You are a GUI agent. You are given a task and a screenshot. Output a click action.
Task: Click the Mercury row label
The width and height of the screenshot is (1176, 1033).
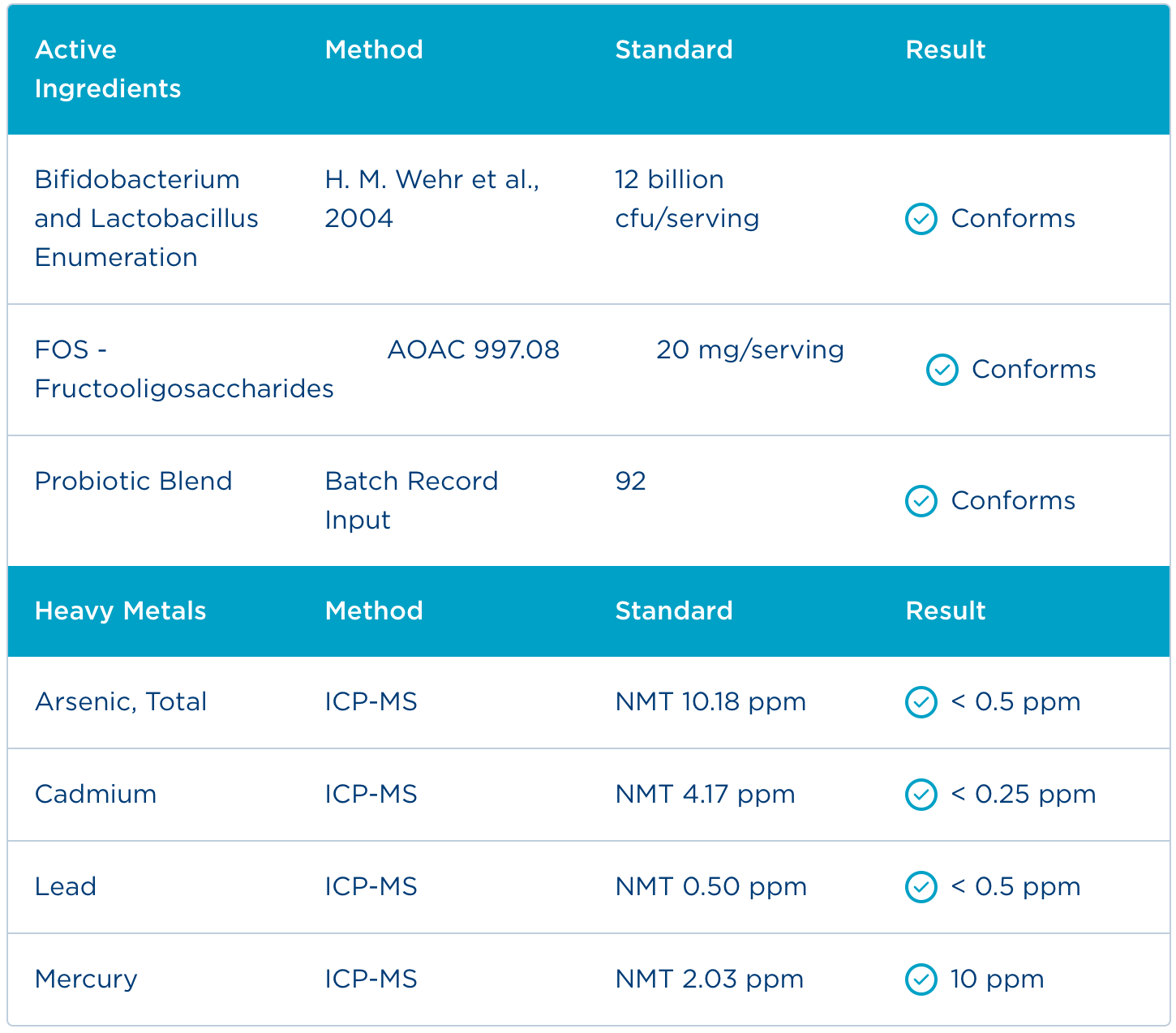click(x=86, y=979)
